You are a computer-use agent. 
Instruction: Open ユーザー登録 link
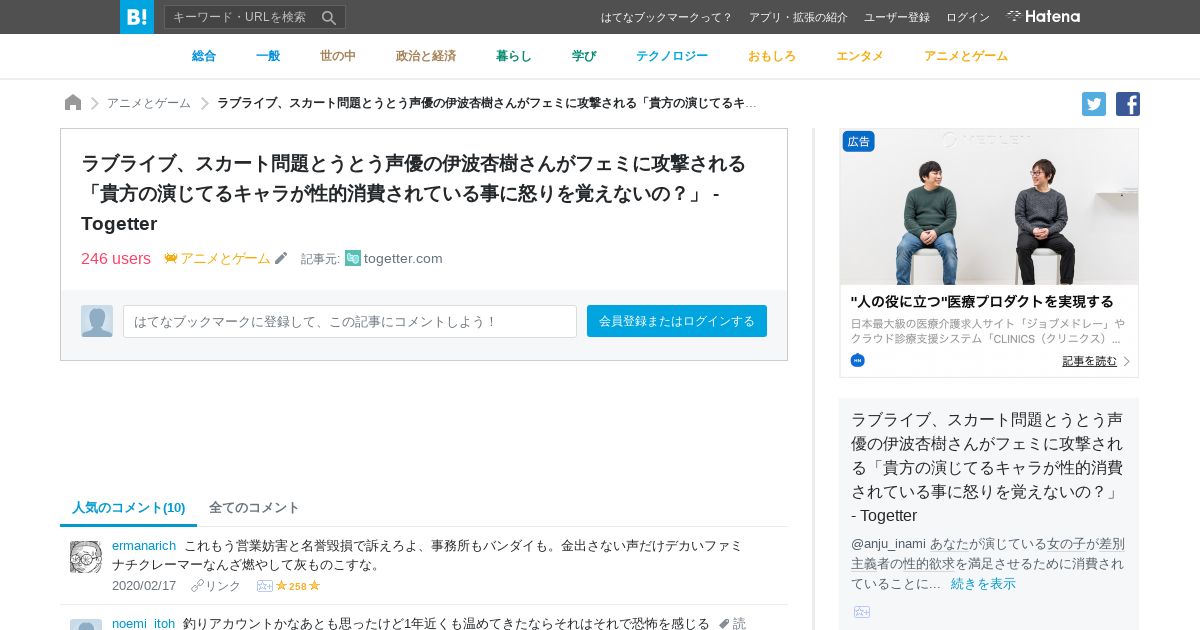[897, 17]
